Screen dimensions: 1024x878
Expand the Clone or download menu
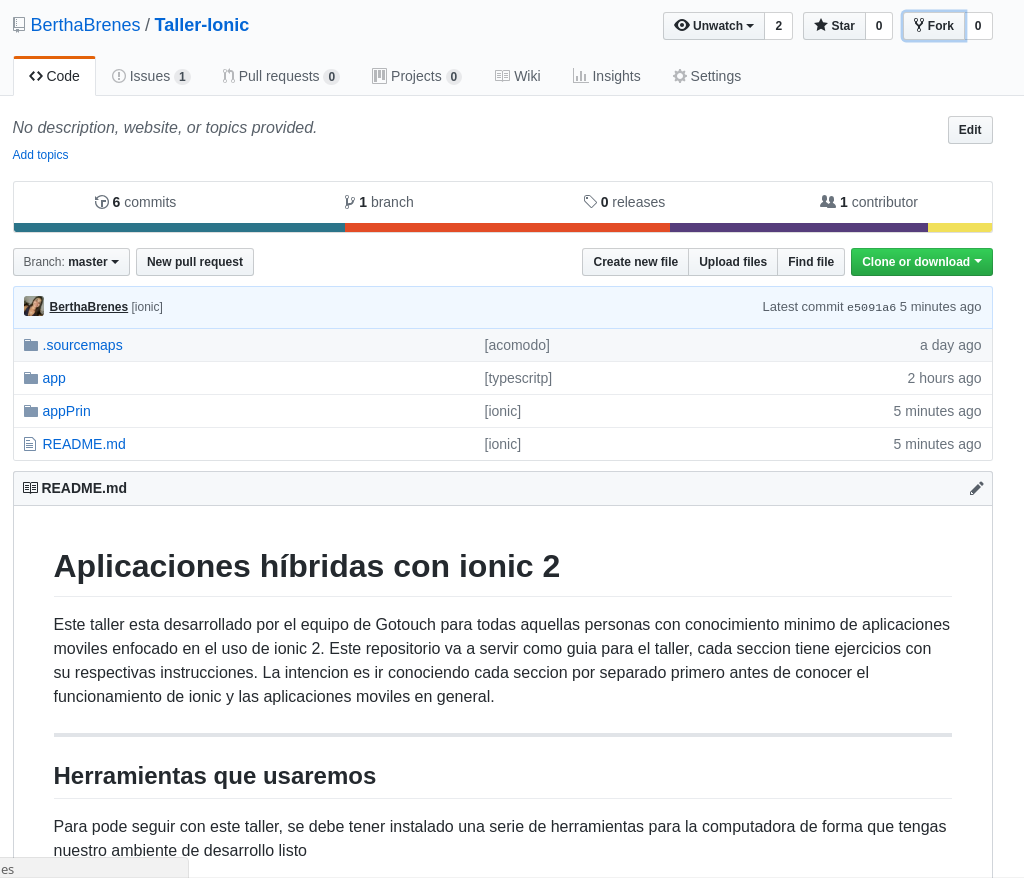point(921,262)
